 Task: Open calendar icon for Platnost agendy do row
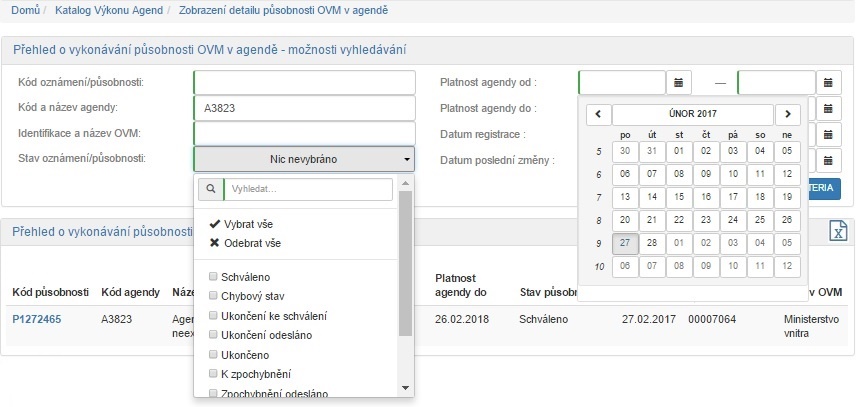tap(829, 108)
